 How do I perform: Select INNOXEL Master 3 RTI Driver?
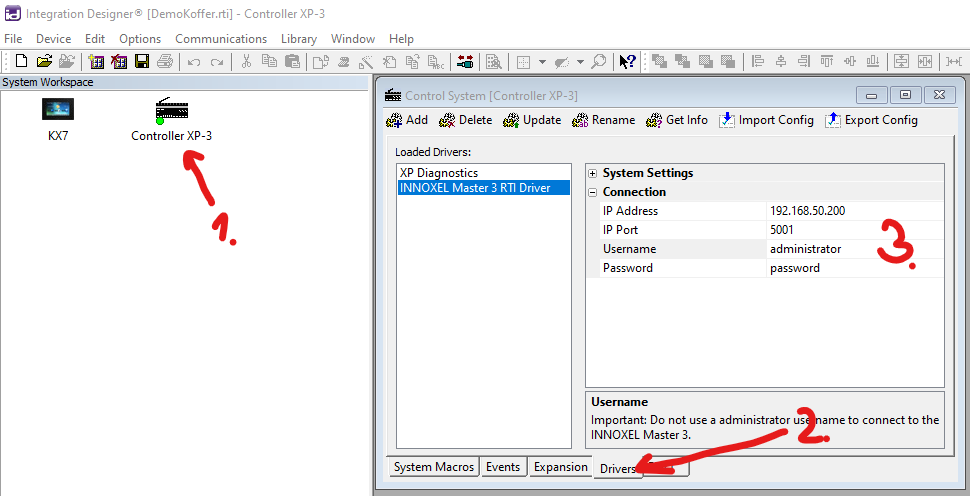coord(483,188)
